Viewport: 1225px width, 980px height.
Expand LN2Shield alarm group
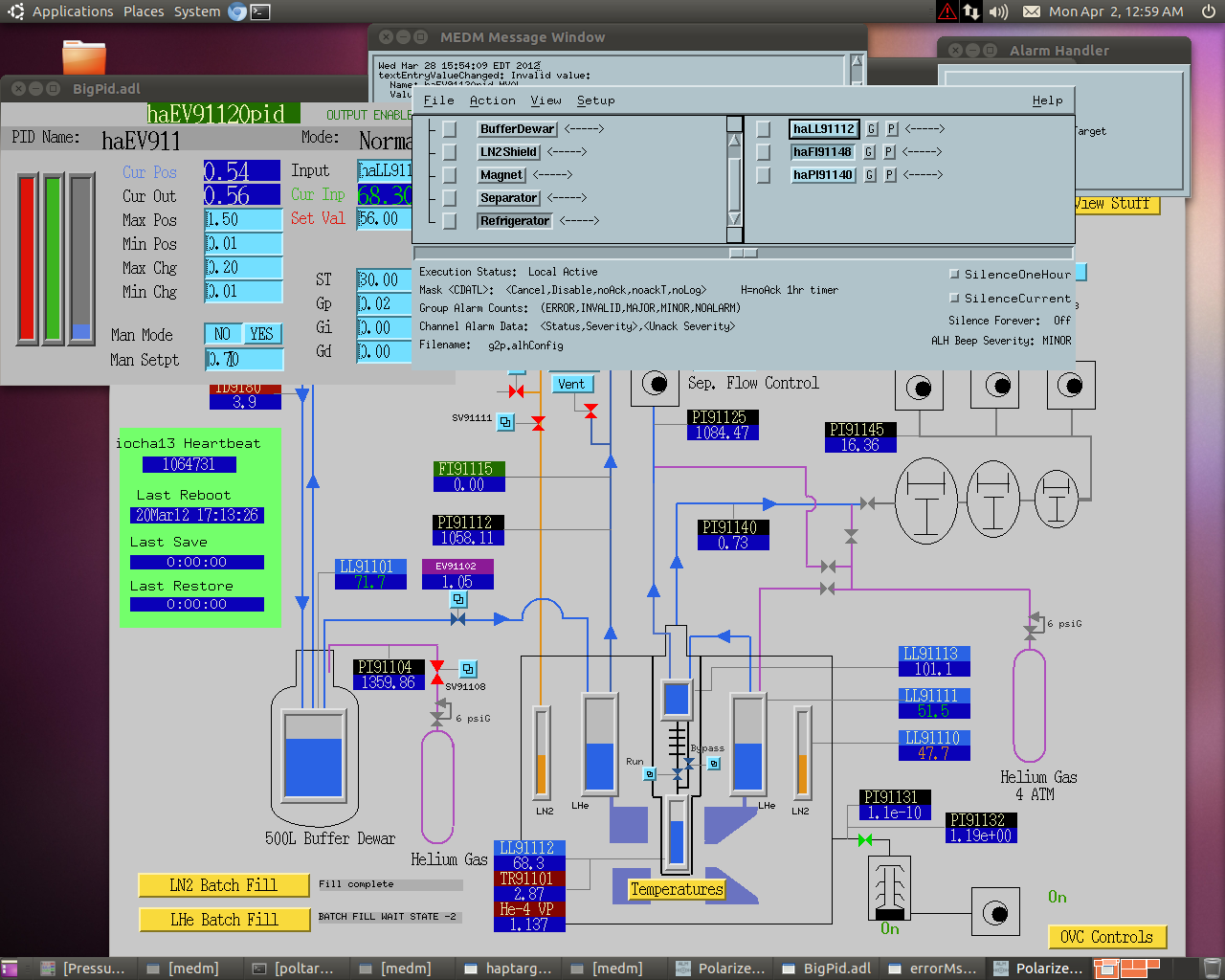tap(509, 152)
